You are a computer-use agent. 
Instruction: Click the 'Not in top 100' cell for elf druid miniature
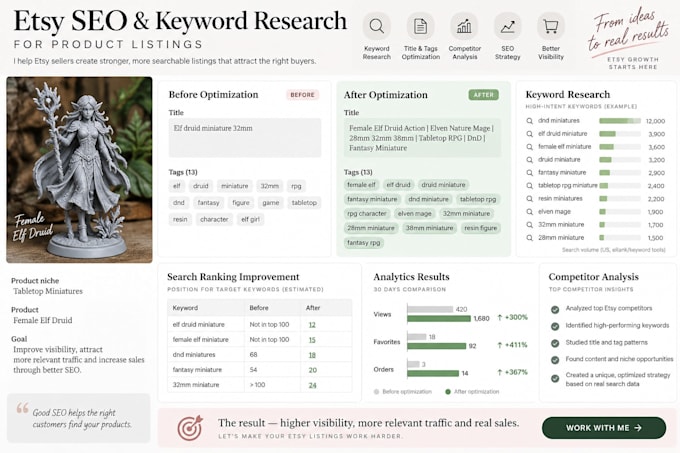point(269,325)
